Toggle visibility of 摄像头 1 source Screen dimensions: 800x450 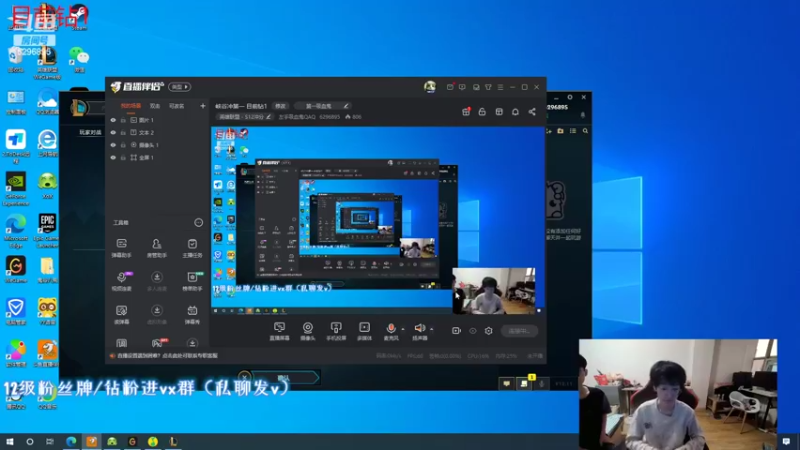click(x=113, y=145)
